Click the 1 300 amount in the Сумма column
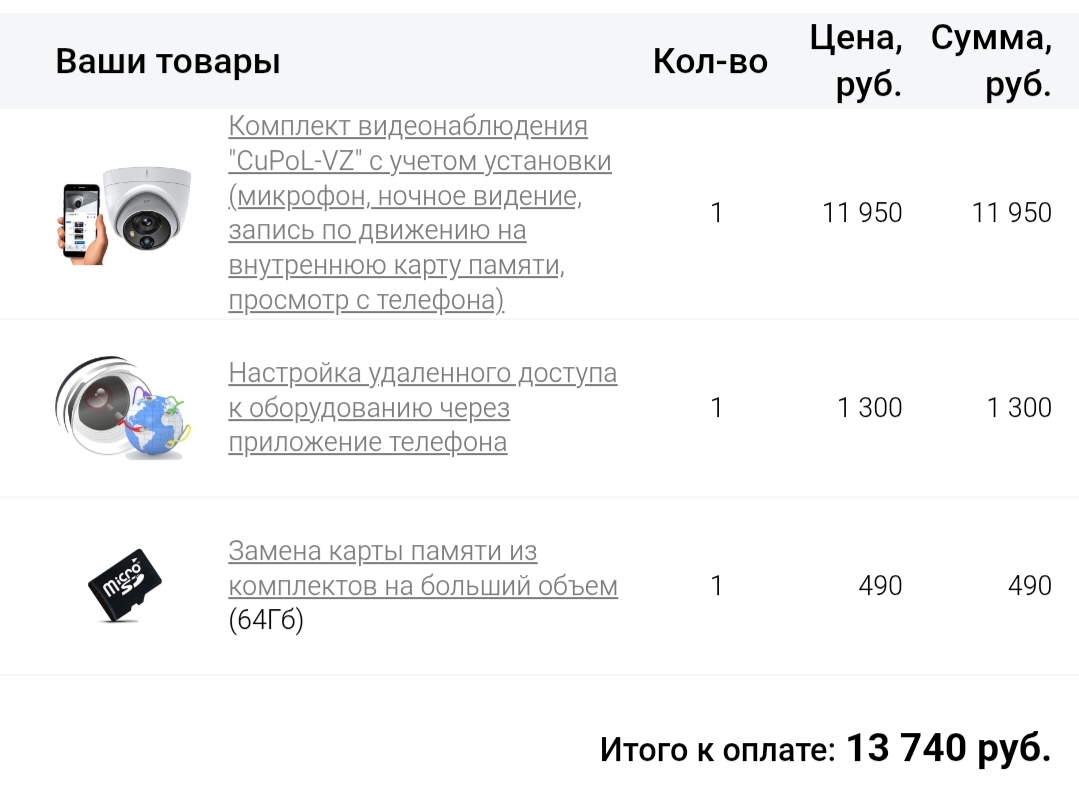Screen dimensions: 1079x798 click(1019, 407)
